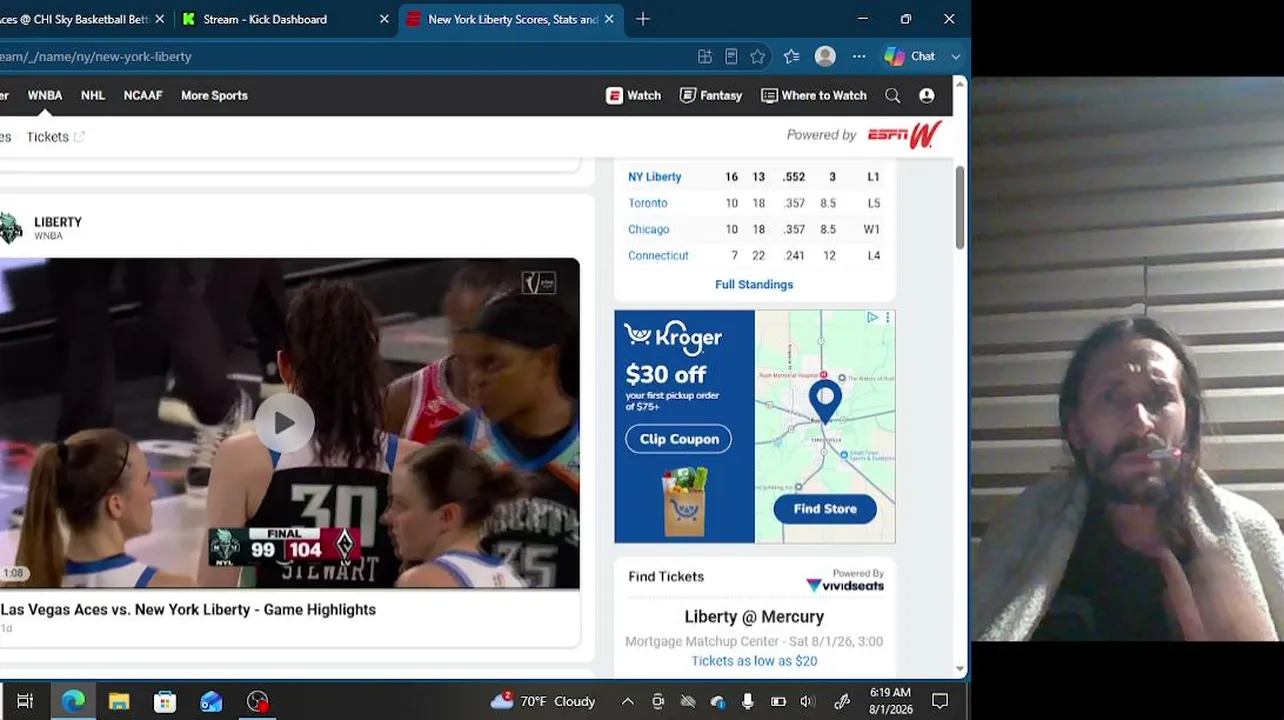Click the Meet Now tray icon

click(x=658, y=702)
